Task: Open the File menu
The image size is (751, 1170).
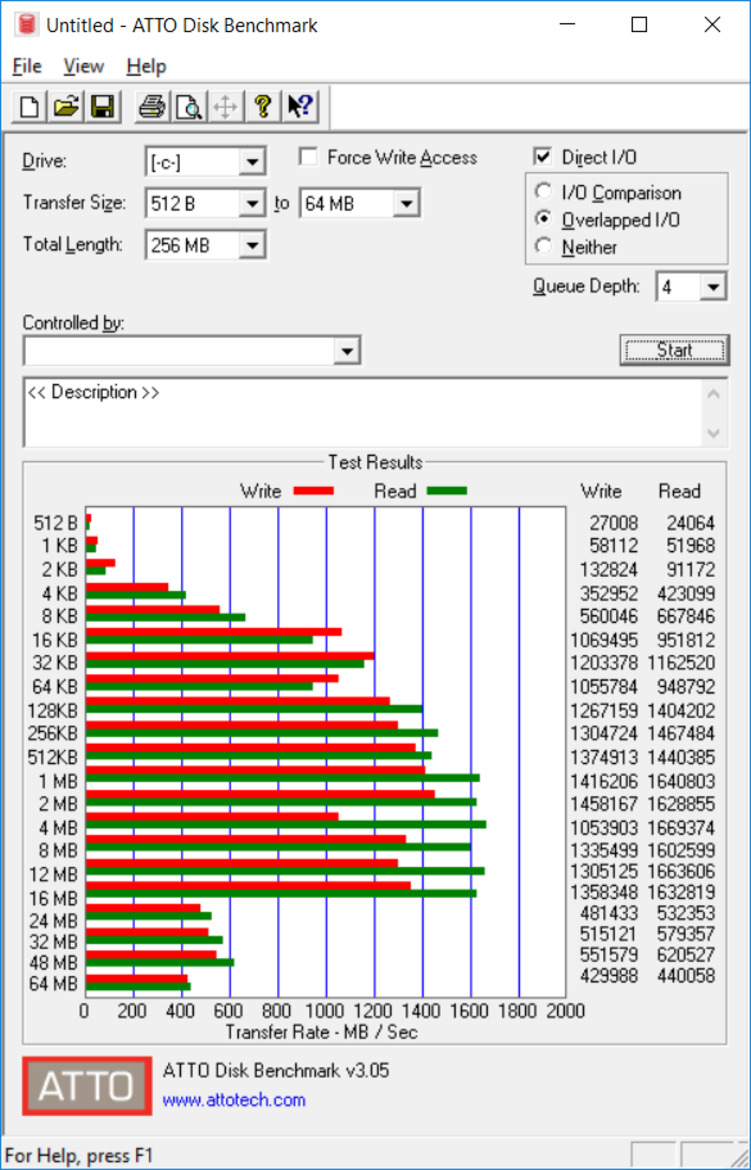Action: (x=27, y=66)
